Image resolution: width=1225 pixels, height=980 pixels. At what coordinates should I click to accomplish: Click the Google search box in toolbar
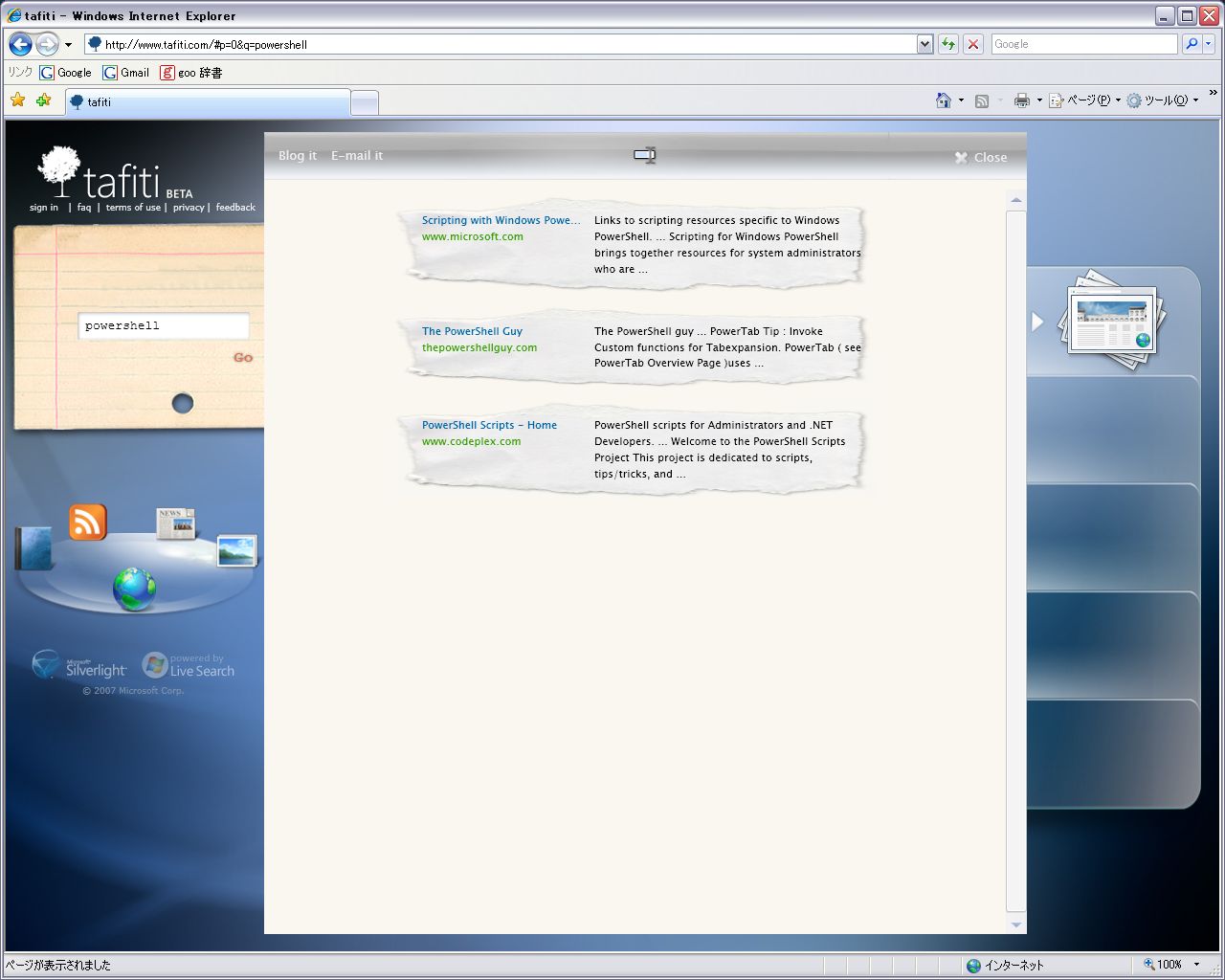coord(1084,44)
